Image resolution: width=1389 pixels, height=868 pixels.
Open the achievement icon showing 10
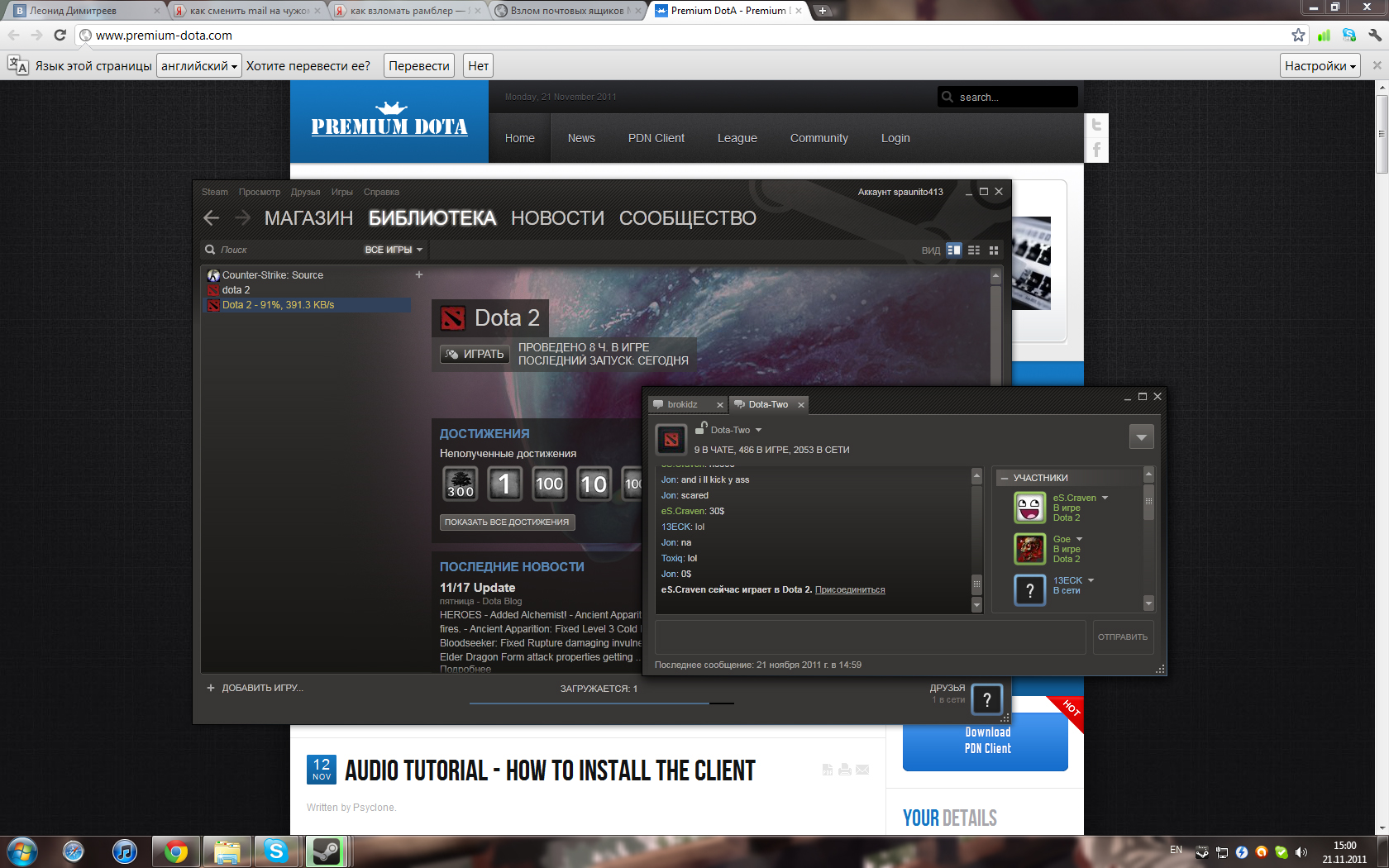pos(594,484)
